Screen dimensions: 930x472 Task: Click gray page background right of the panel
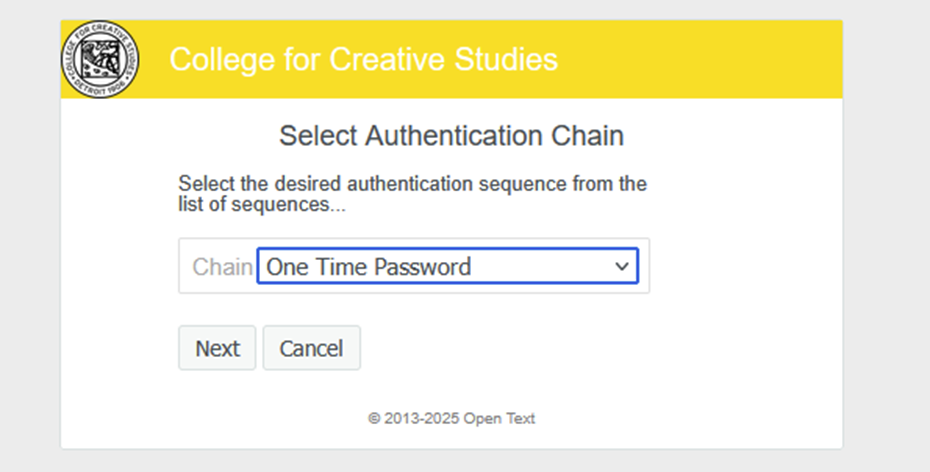tap(886, 240)
